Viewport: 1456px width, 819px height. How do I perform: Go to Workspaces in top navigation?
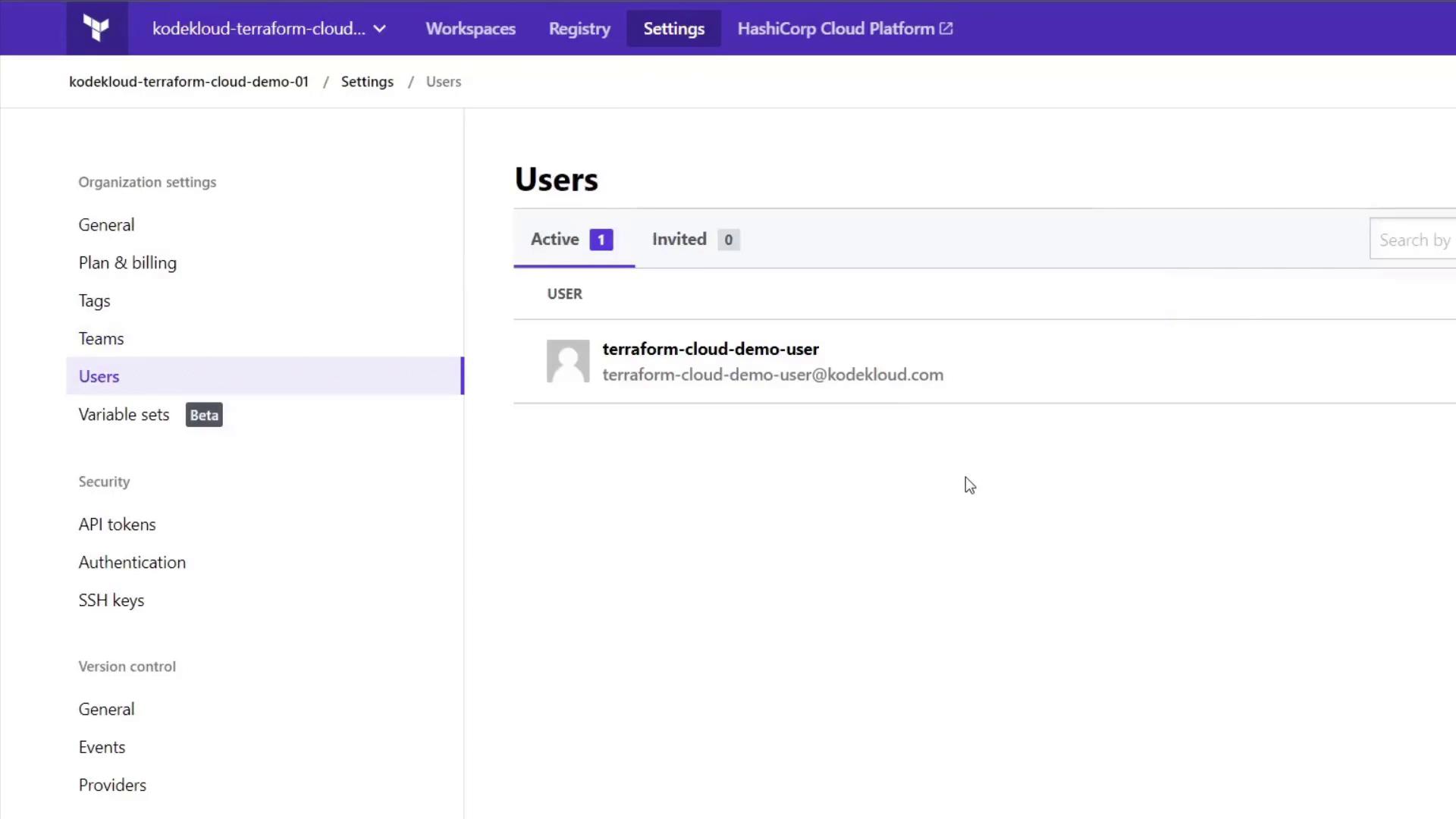pyautogui.click(x=470, y=29)
